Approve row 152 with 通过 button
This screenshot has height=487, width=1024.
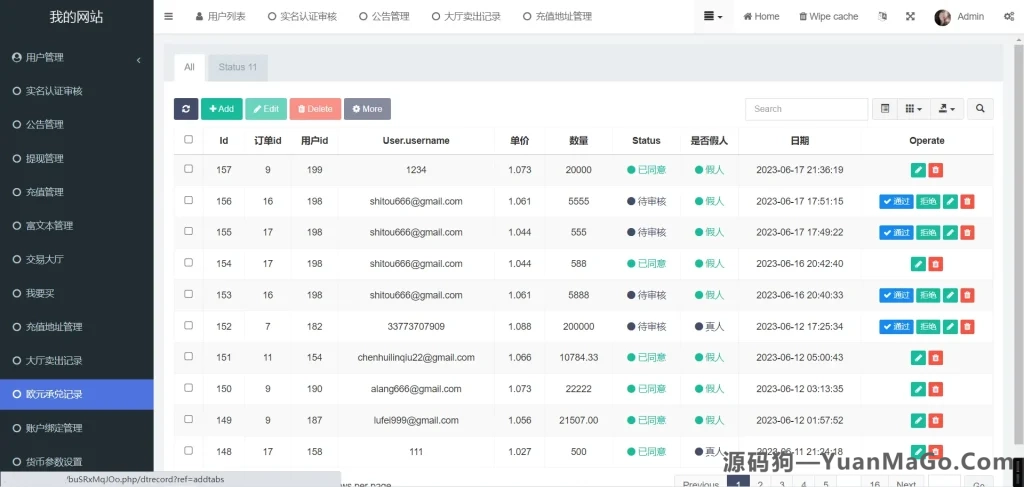896,326
